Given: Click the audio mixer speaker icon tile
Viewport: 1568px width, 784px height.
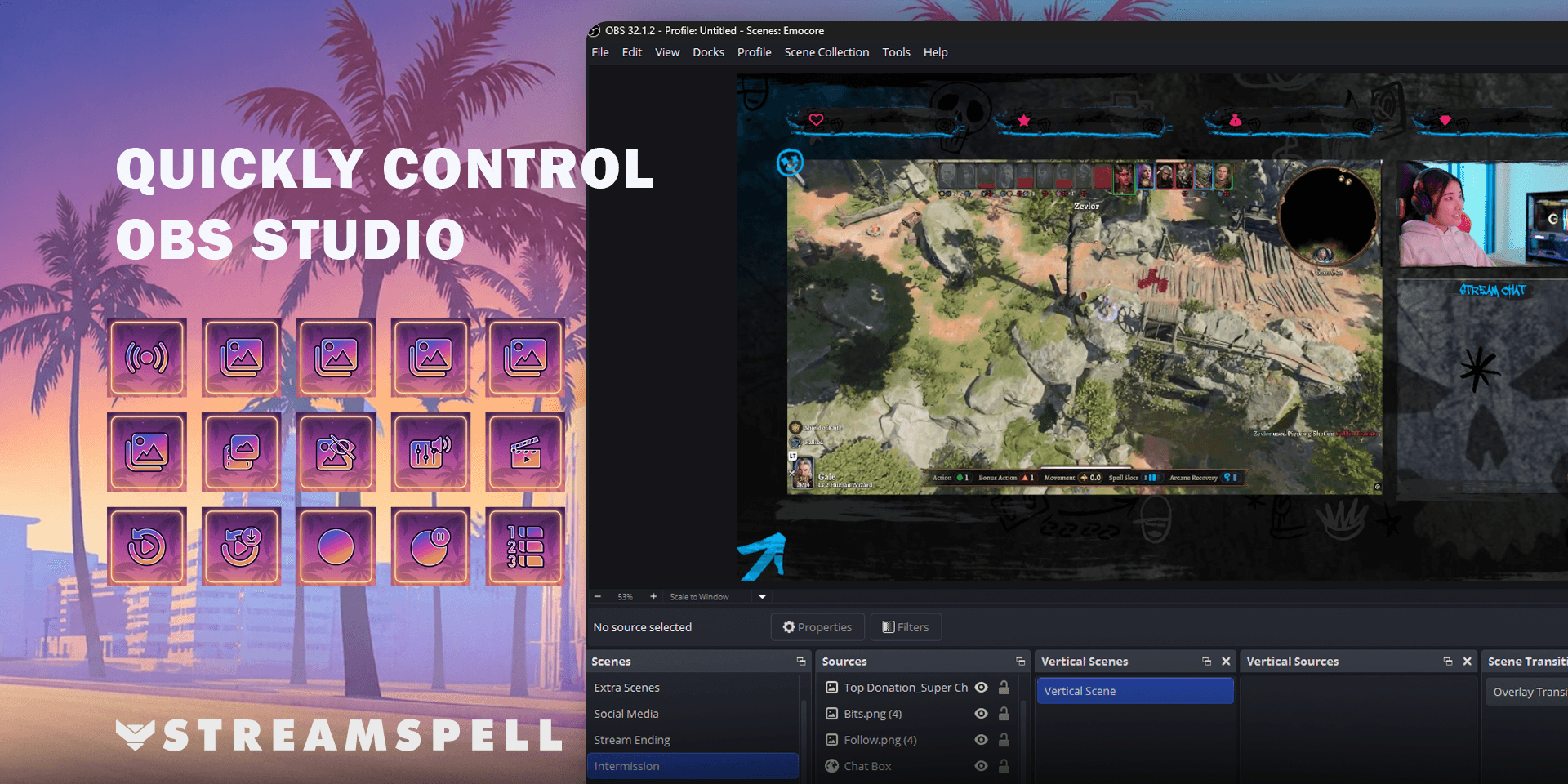Looking at the screenshot, I should (x=431, y=452).
